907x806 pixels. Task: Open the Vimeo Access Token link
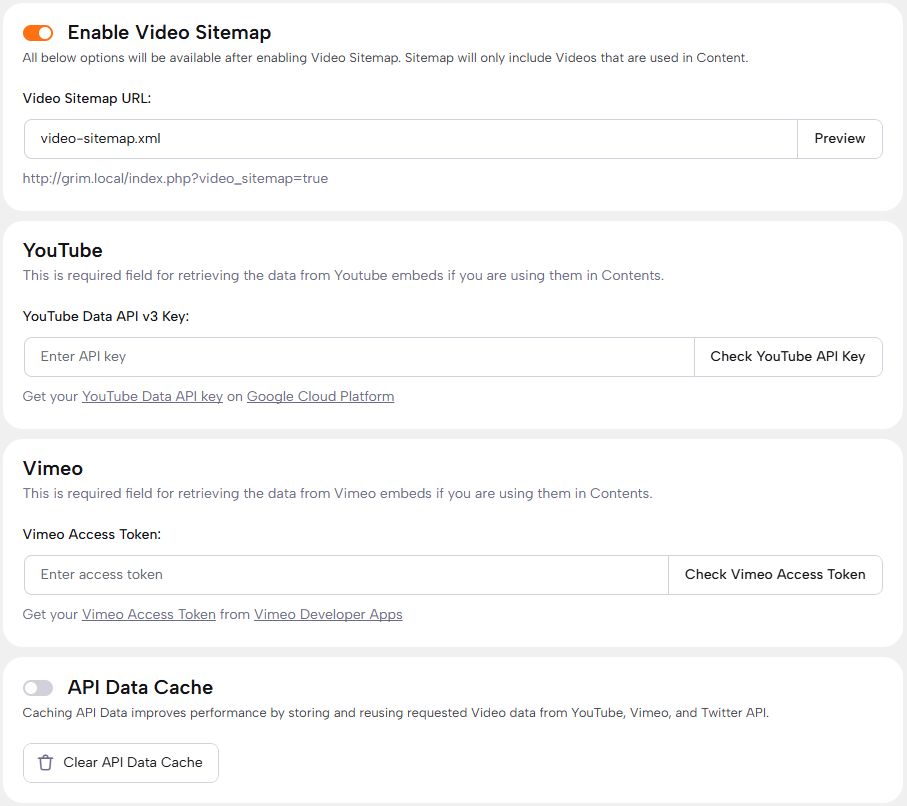(x=149, y=615)
